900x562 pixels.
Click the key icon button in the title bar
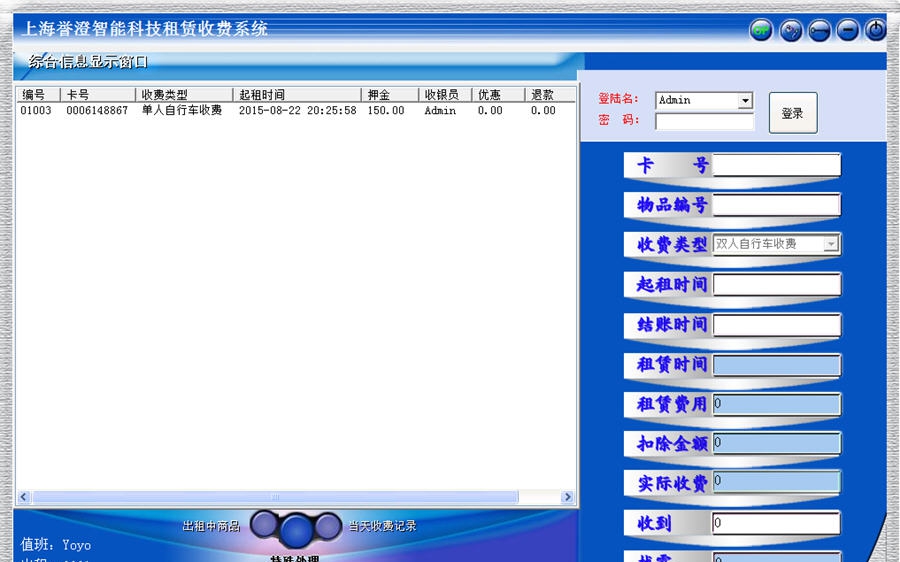coord(819,30)
